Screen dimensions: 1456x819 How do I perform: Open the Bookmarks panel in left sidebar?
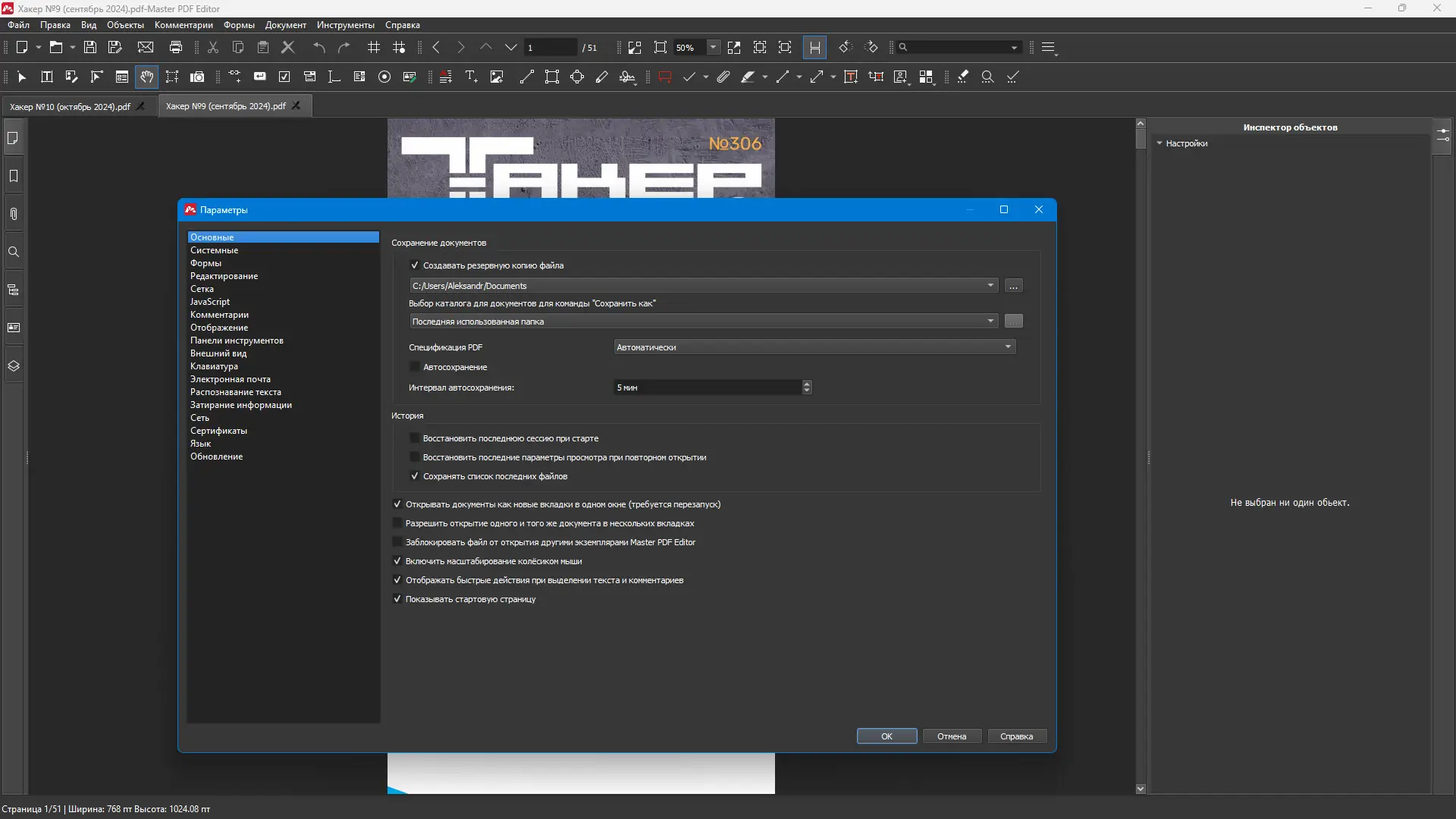click(x=14, y=176)
